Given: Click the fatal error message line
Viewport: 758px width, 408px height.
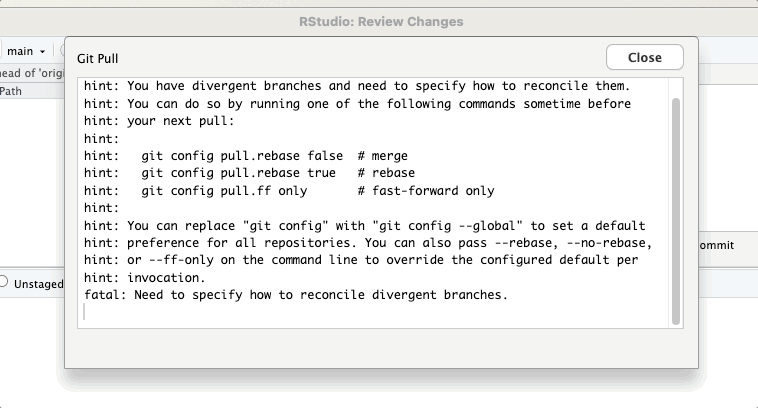Looking at the screenshot, I should [x=296, y=295].
